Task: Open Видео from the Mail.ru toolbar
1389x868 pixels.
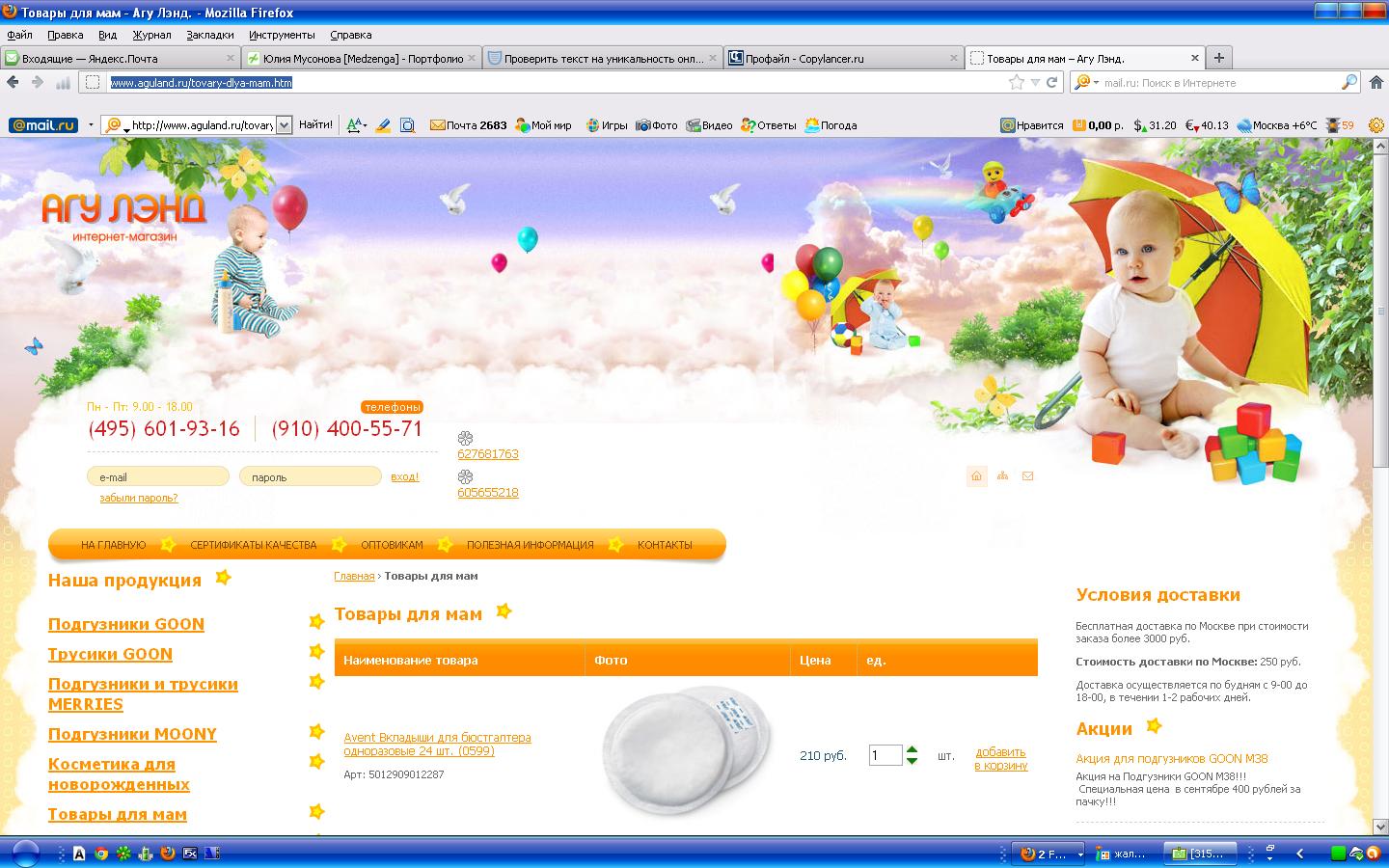Action: coord(709,125)
